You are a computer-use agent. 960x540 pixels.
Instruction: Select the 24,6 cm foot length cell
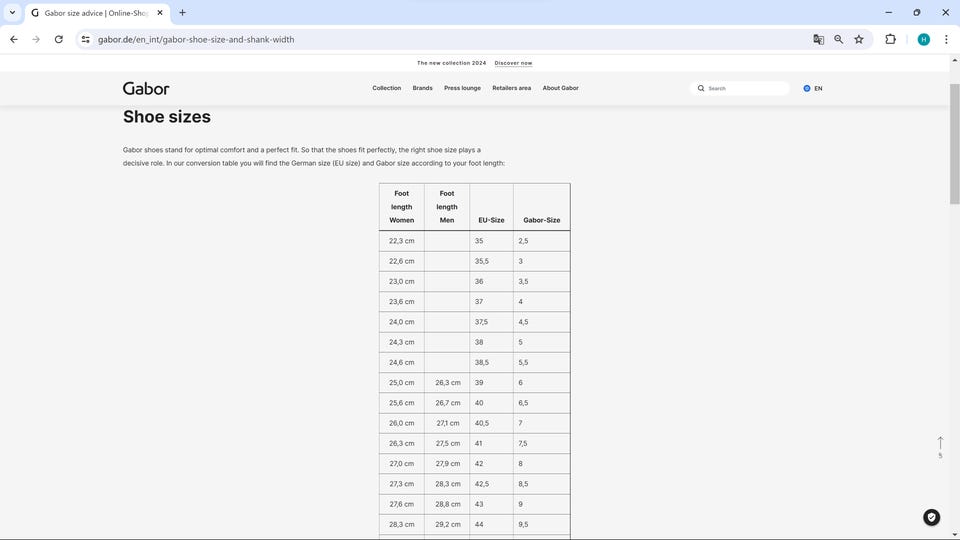point(402,362)
